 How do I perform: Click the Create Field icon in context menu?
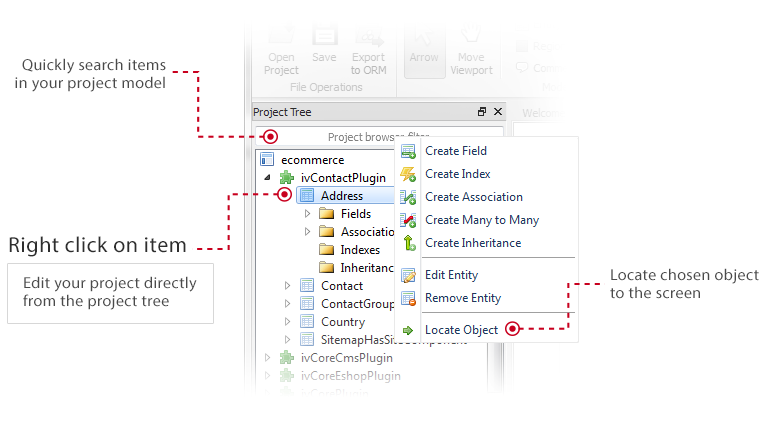(x=408, y=151)
